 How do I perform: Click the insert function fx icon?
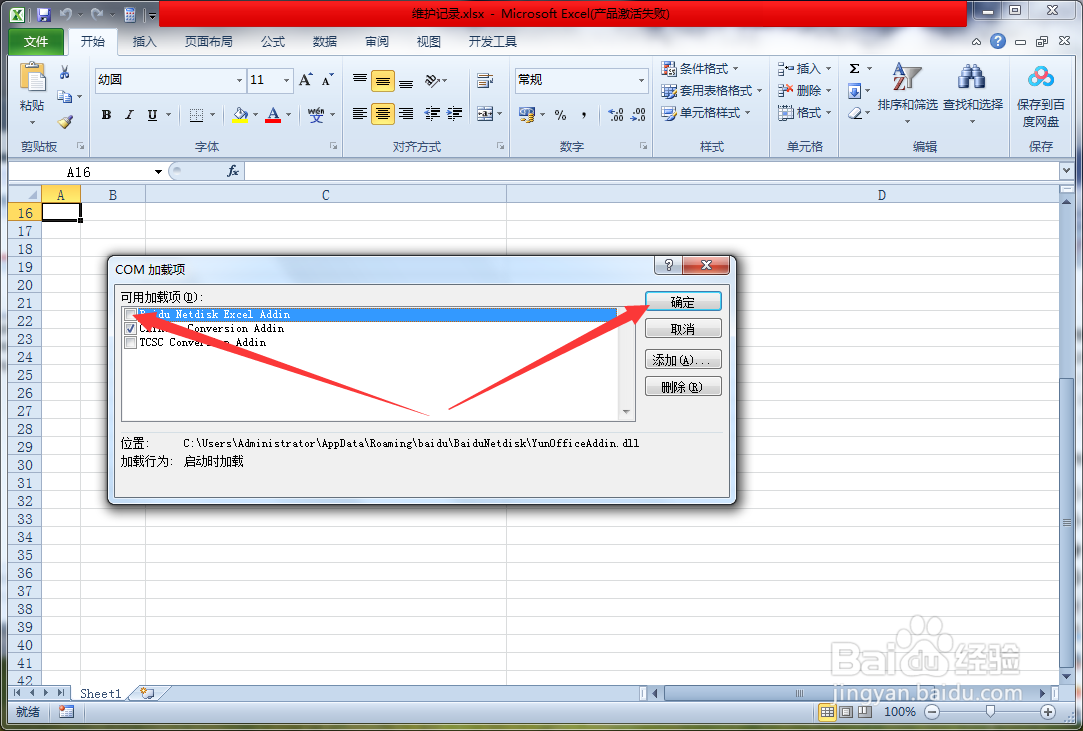tap(233, 171)
